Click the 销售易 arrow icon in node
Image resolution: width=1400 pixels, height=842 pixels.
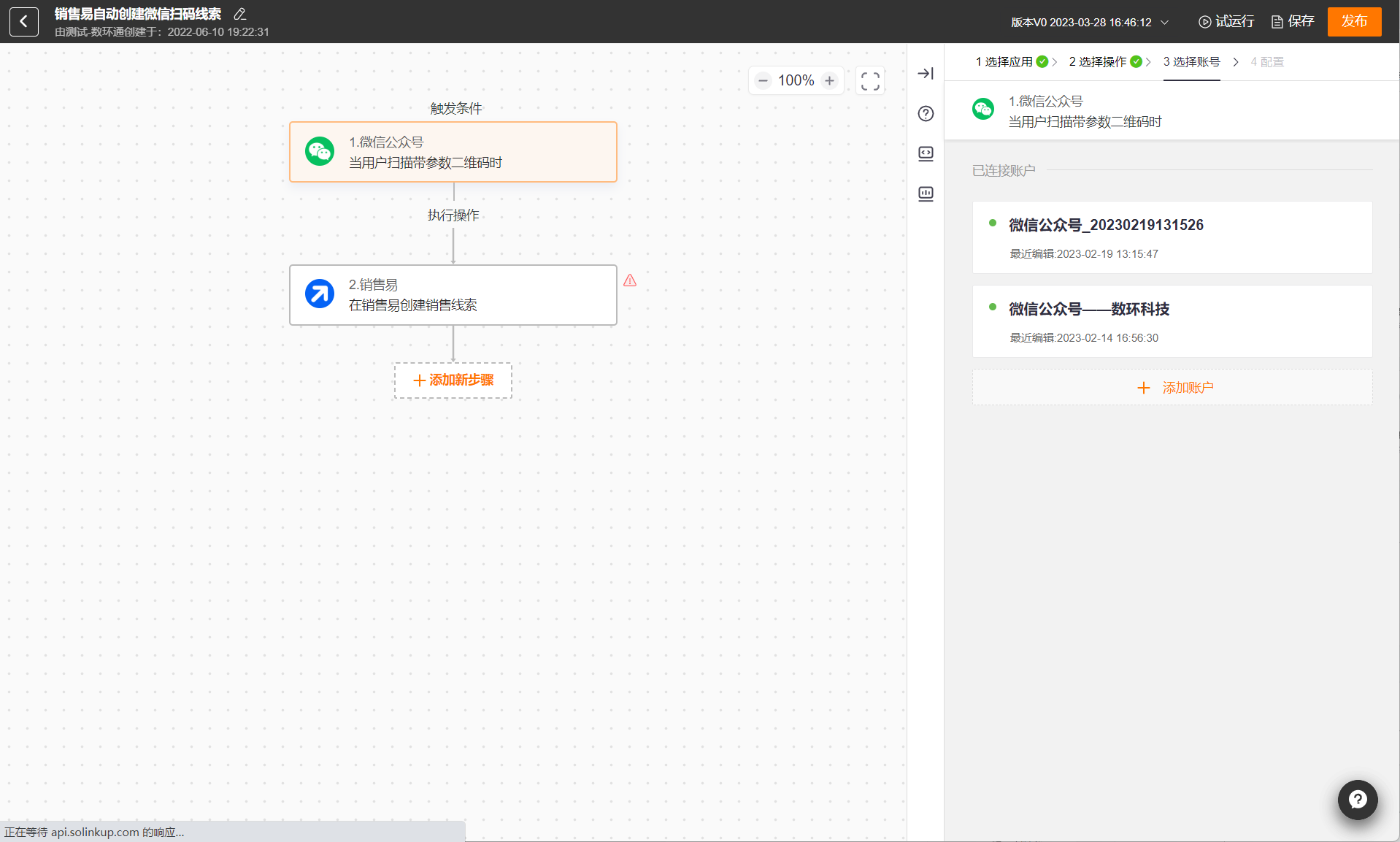pyautogui.click(x=320, y=294)
